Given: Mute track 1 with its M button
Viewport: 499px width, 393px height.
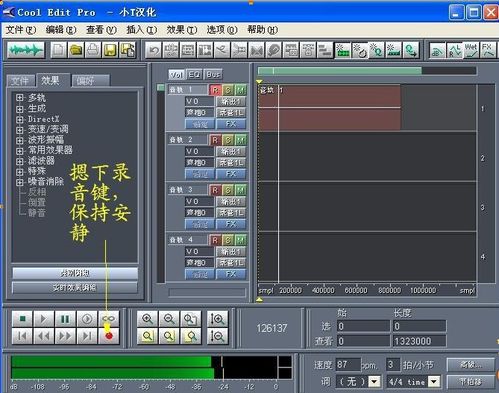Looking at the screenshot, I should click(241, 90).
